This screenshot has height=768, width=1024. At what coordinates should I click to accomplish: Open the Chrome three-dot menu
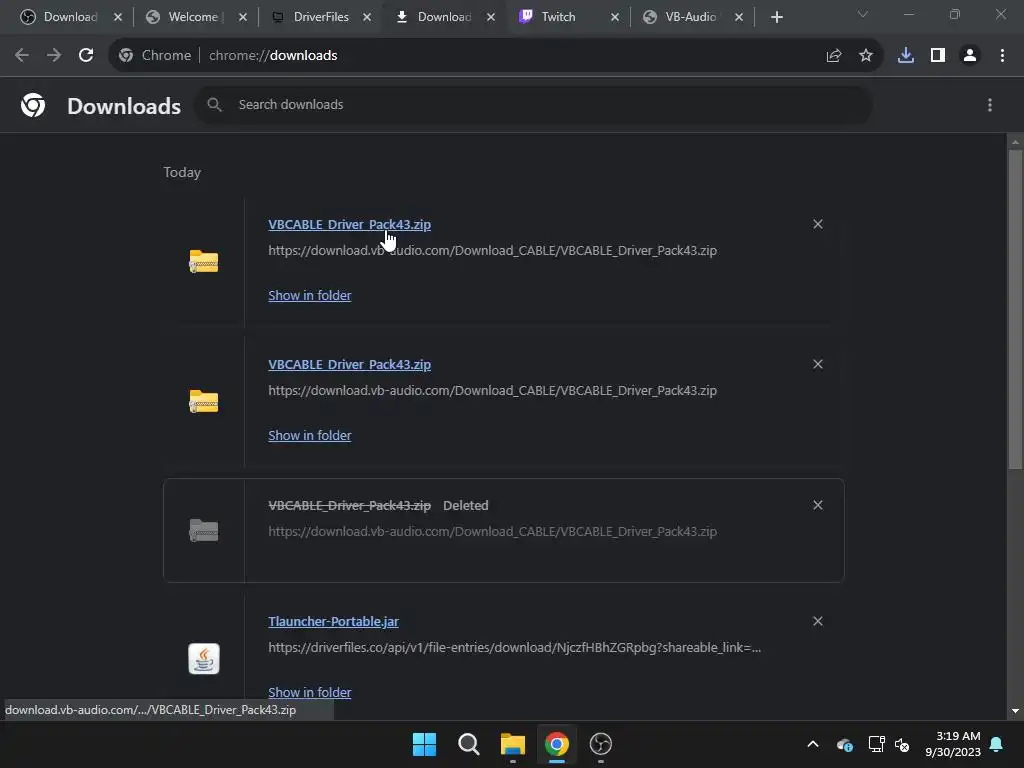[1002, 56]
